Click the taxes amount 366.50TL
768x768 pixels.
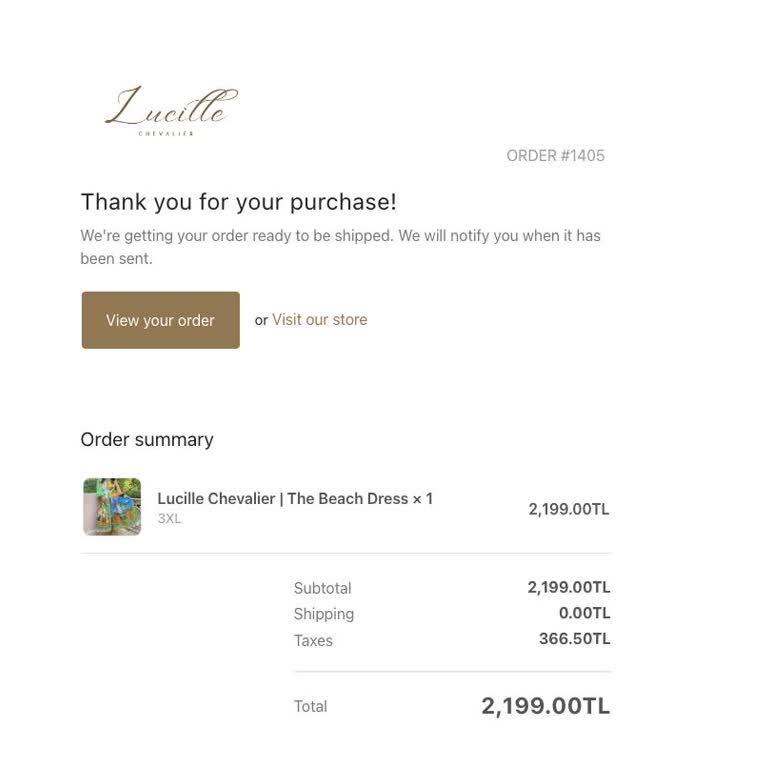point(574,639)
